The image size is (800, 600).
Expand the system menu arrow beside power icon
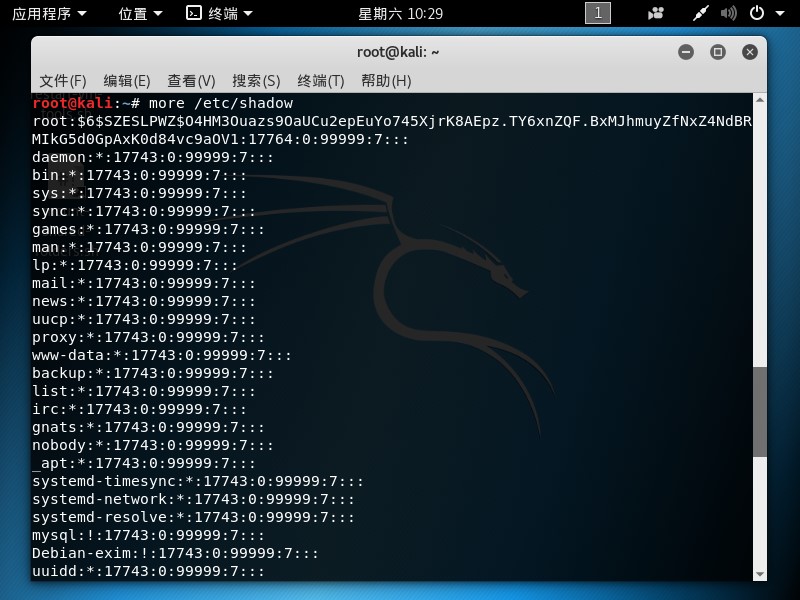coord(780,13)
